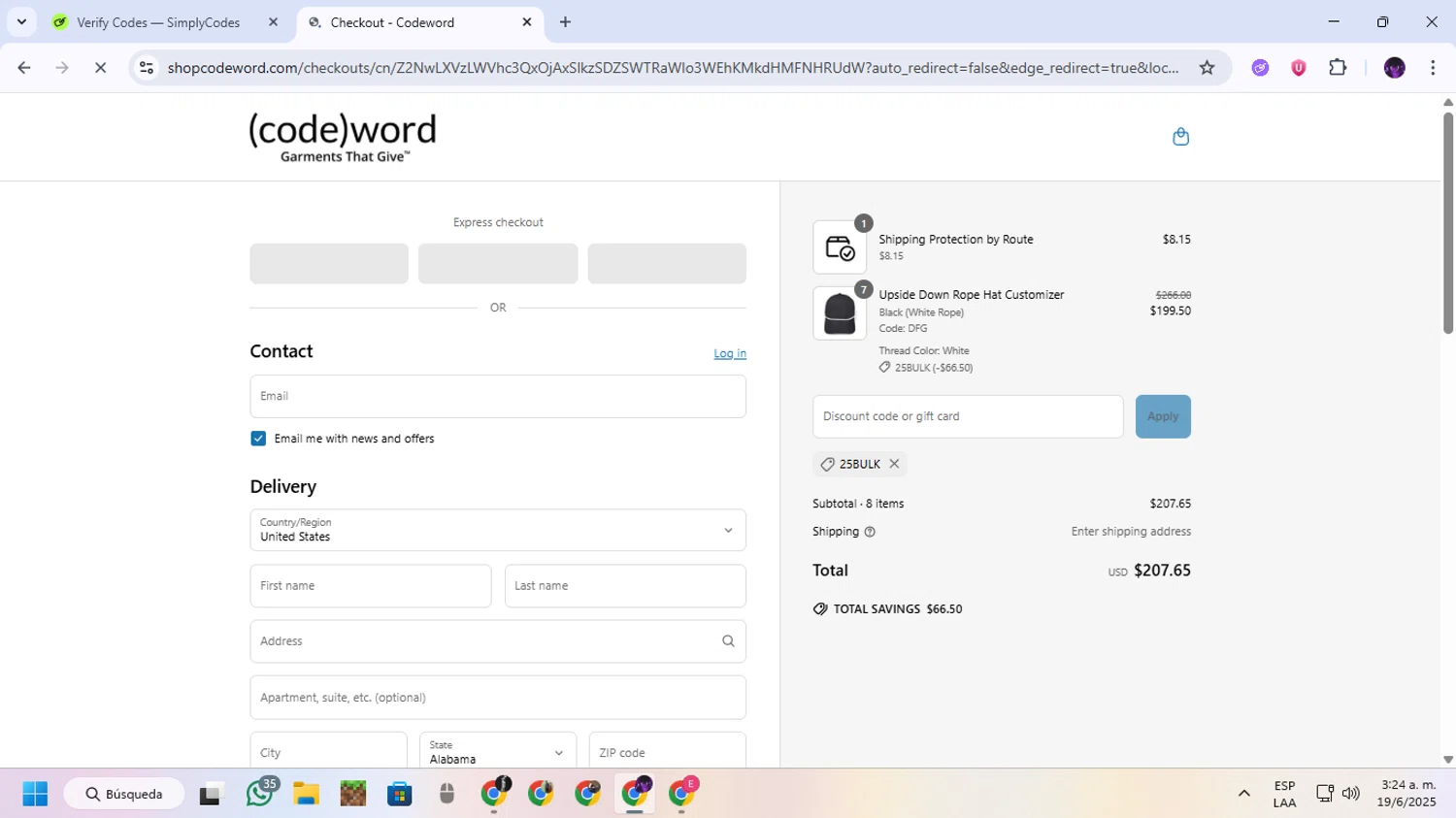1456x818 pixels.
Task: Close the Verify Codes SimplyCodes tab
Action: [x=273, y=22]
